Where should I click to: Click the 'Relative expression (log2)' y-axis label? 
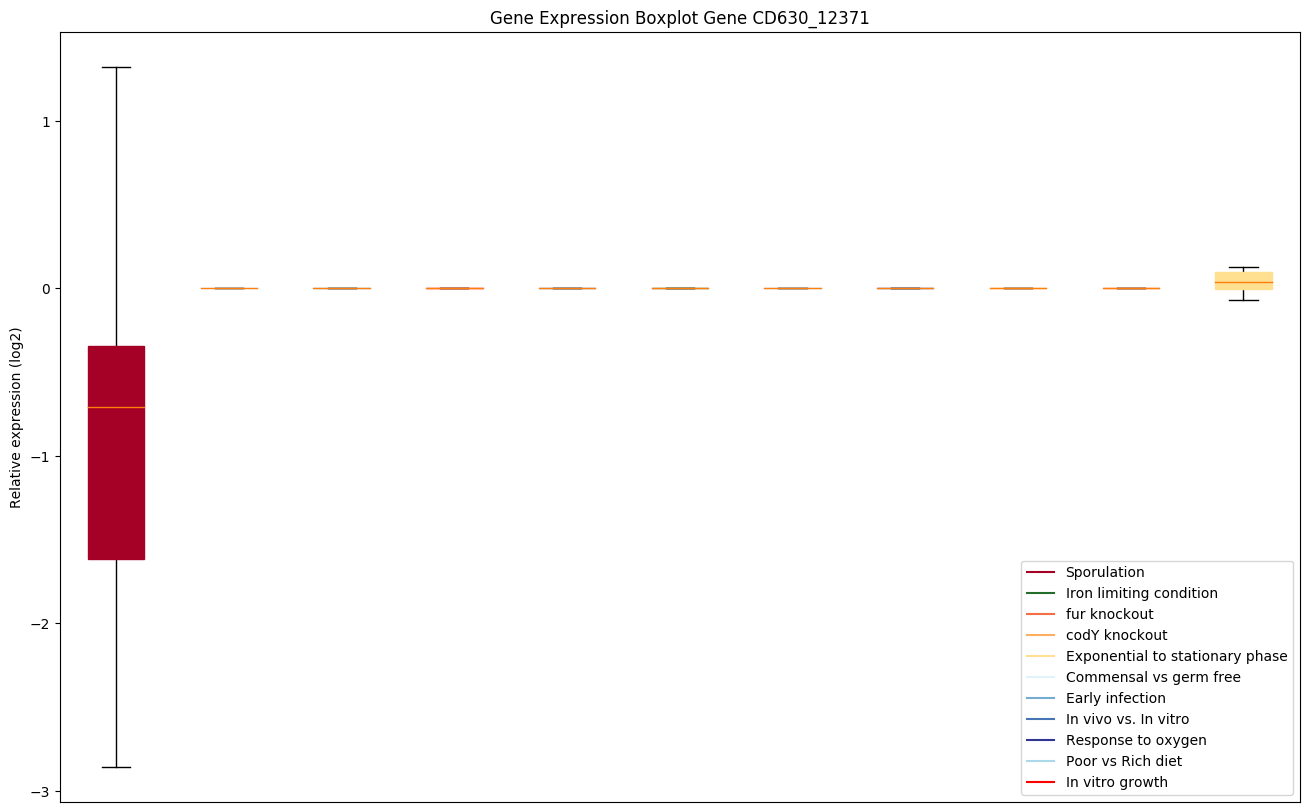coord(16,417)
